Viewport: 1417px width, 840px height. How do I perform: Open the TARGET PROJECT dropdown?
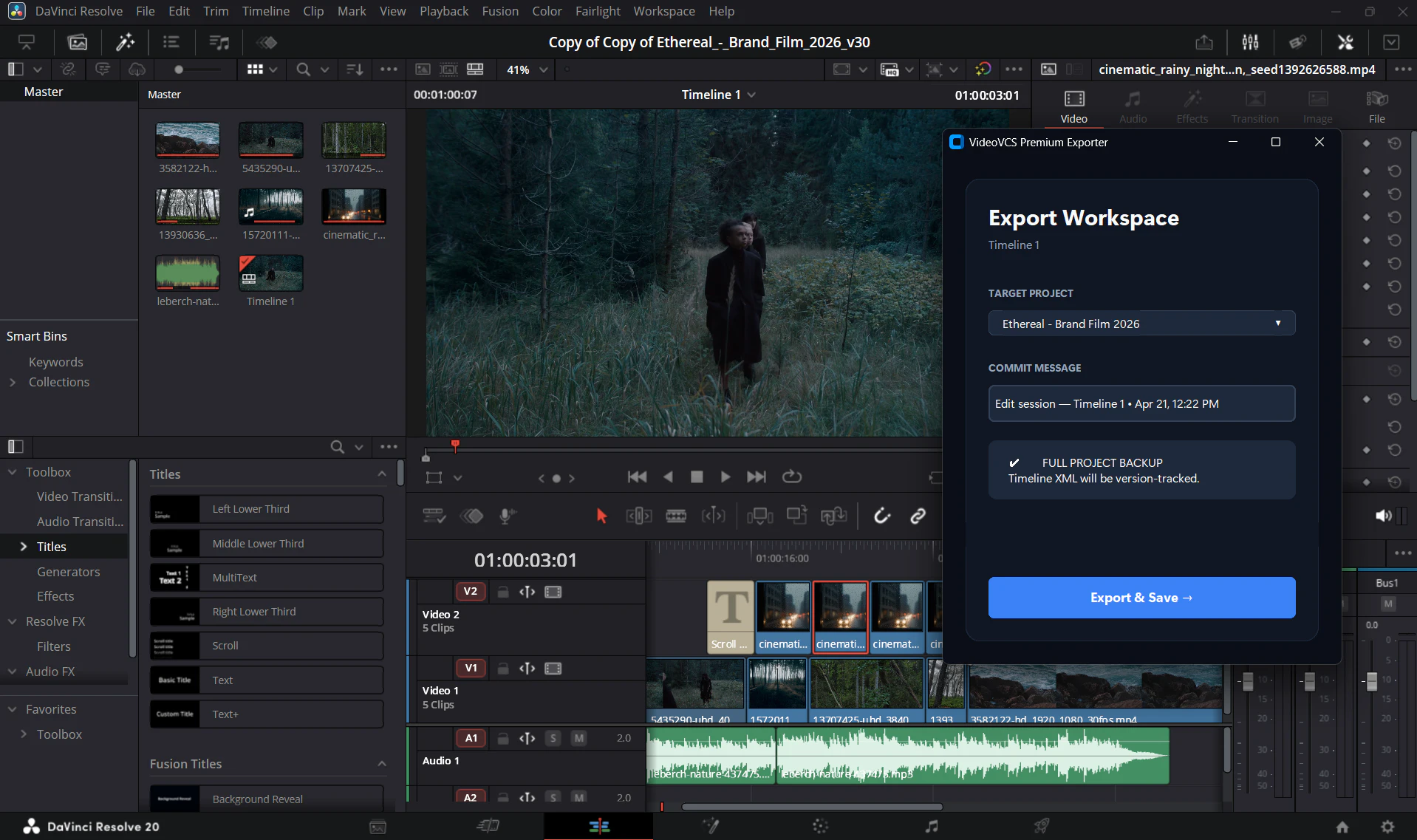point(1141,323)
